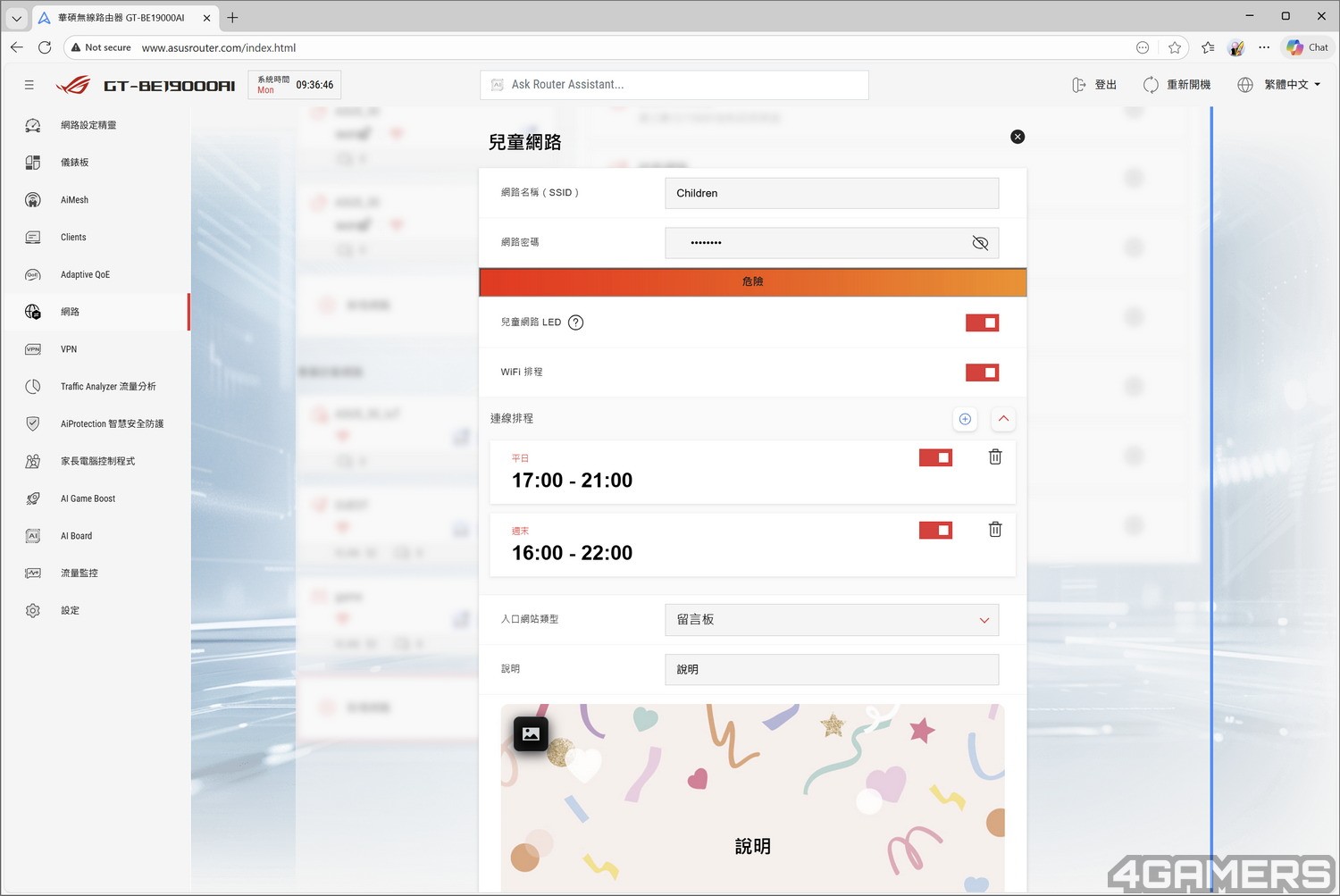Click the image upload icon on portal preview
Viewport: 1340px width, 896px height.
coord(531,734)
